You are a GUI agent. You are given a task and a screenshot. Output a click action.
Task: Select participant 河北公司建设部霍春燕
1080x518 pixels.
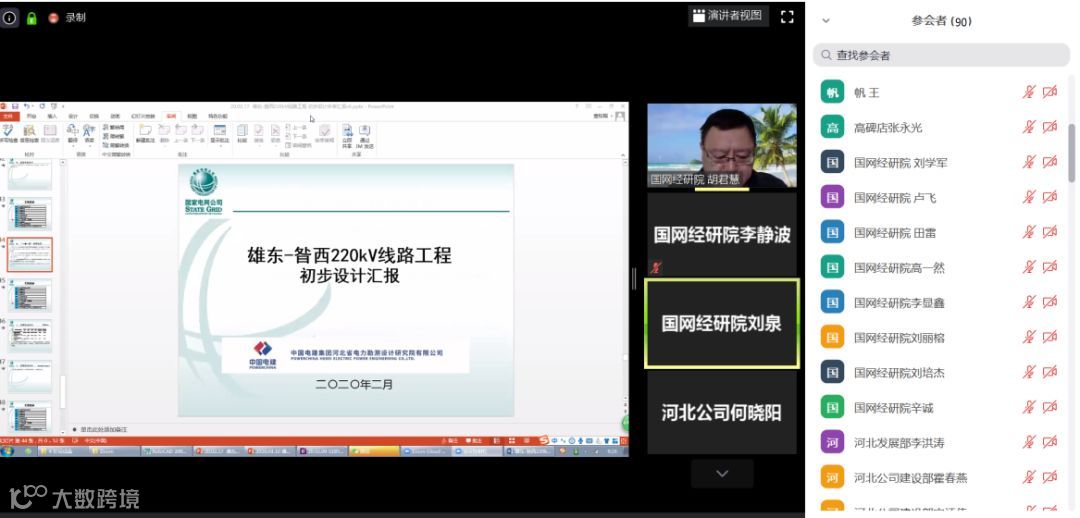pos(940,477)
